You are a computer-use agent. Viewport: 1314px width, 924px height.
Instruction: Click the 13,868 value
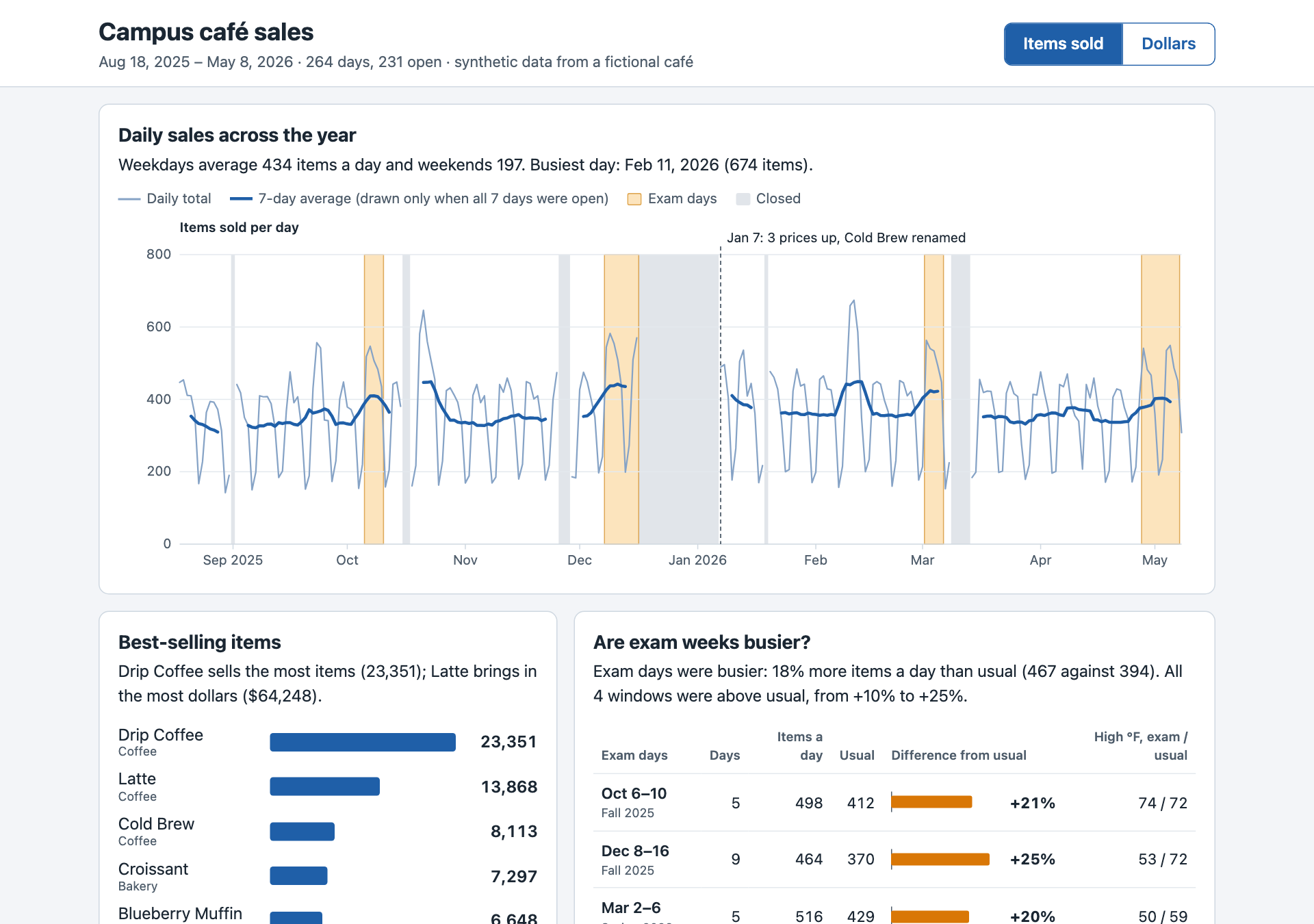509,787
